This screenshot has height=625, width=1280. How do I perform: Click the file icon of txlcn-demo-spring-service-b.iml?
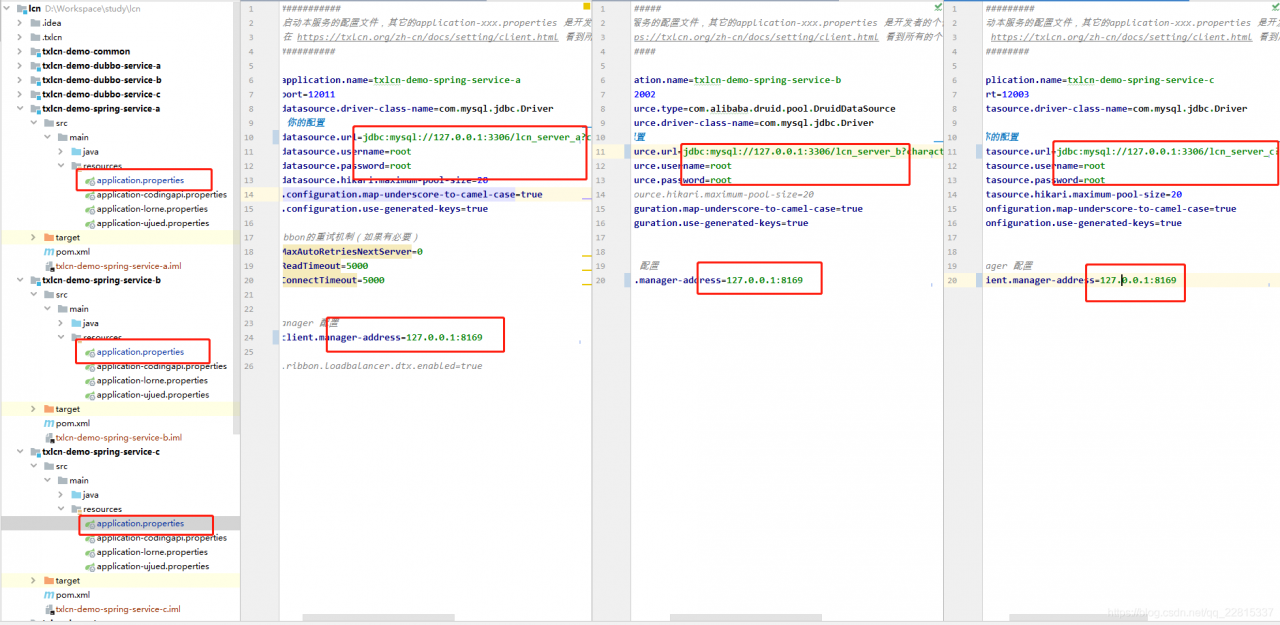click(x=48, y=437)
